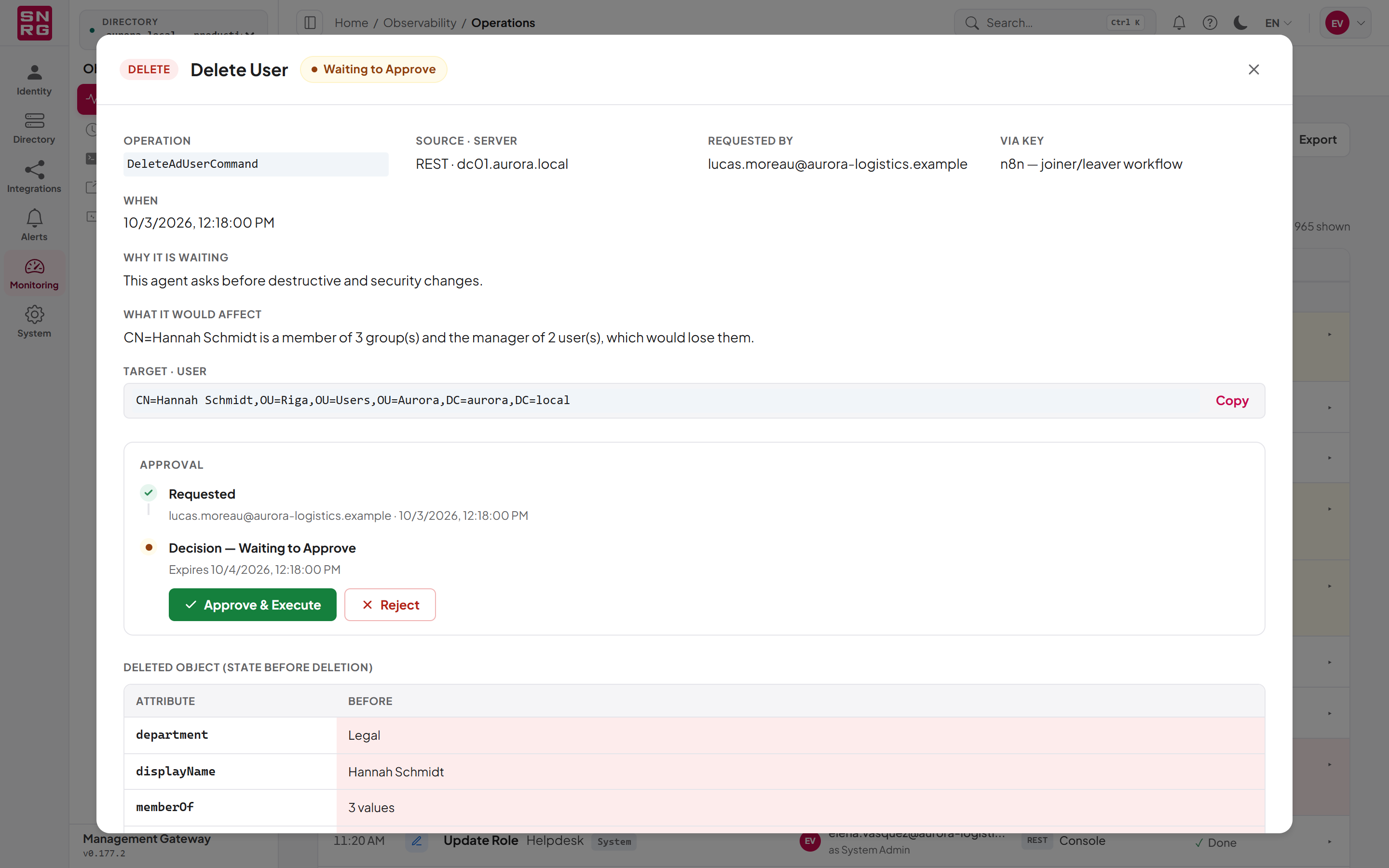Image resolution: width=1389 pixels, height=868 pixels.
Task: Click the Requested step check icon
Action: pyautogui.click(x=149, y=492)
